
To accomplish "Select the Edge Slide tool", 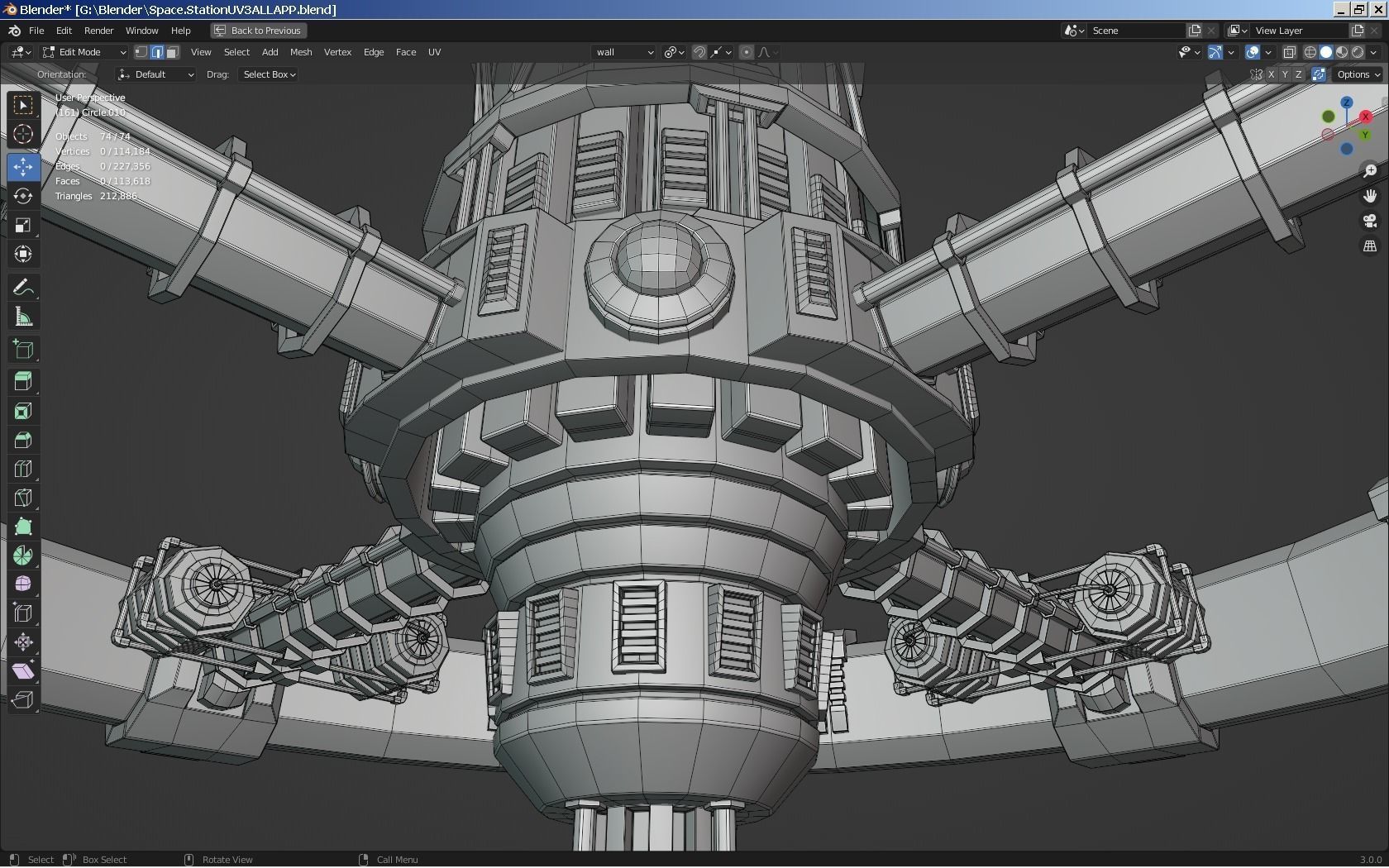I will (23, 613).
